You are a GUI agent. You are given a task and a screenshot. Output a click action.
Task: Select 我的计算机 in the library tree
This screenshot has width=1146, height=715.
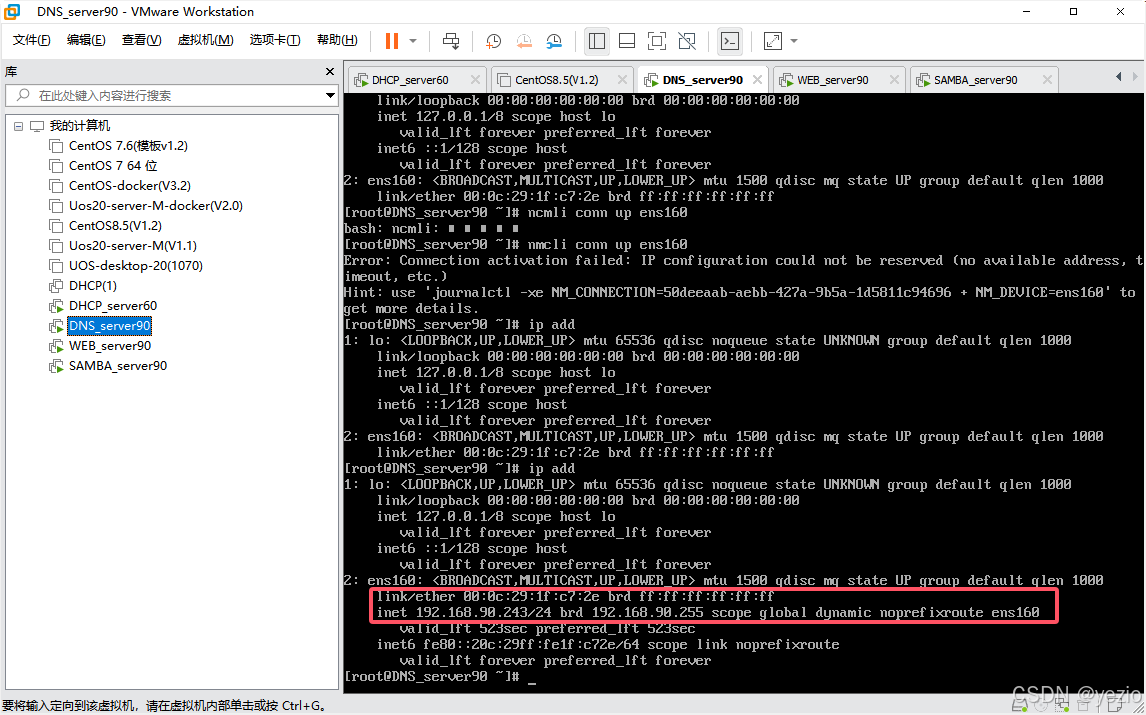(80, 126)
